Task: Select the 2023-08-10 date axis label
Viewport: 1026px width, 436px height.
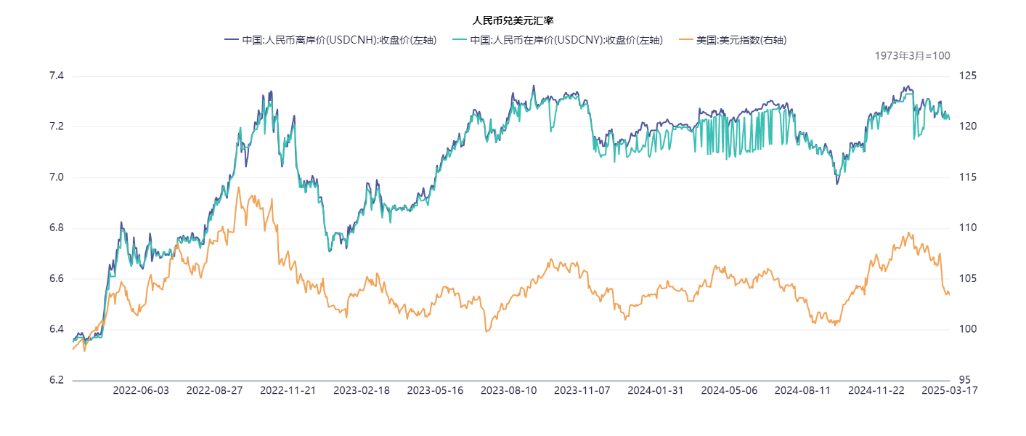Action: click(509, 390)
